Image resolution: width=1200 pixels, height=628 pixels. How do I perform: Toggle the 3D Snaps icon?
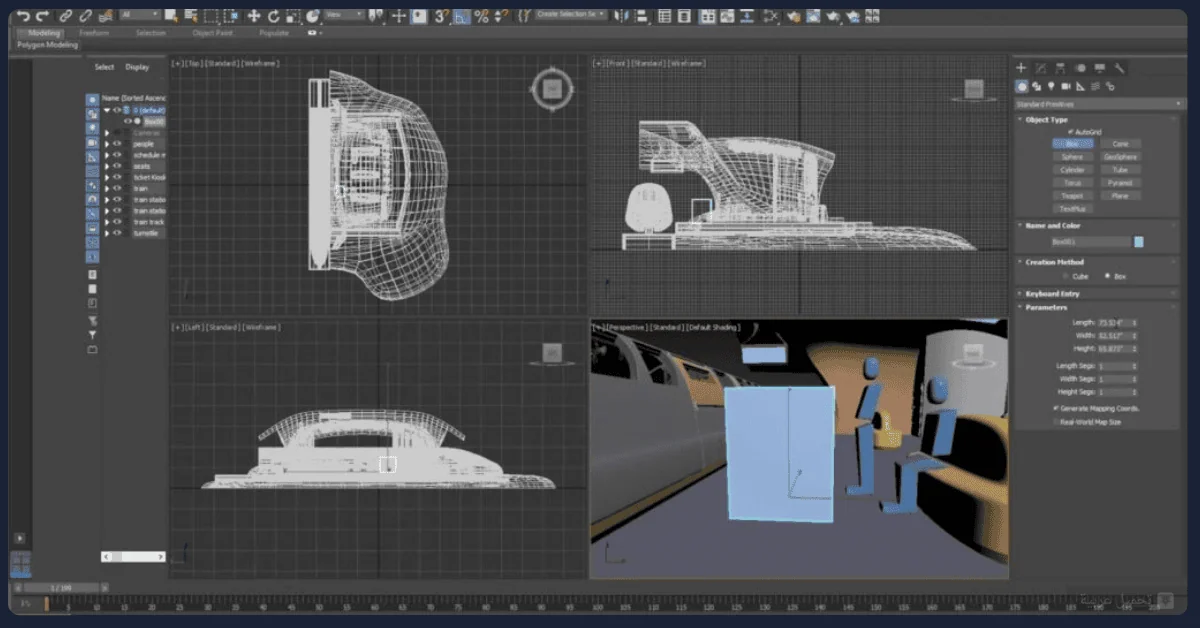click(440, 16)
